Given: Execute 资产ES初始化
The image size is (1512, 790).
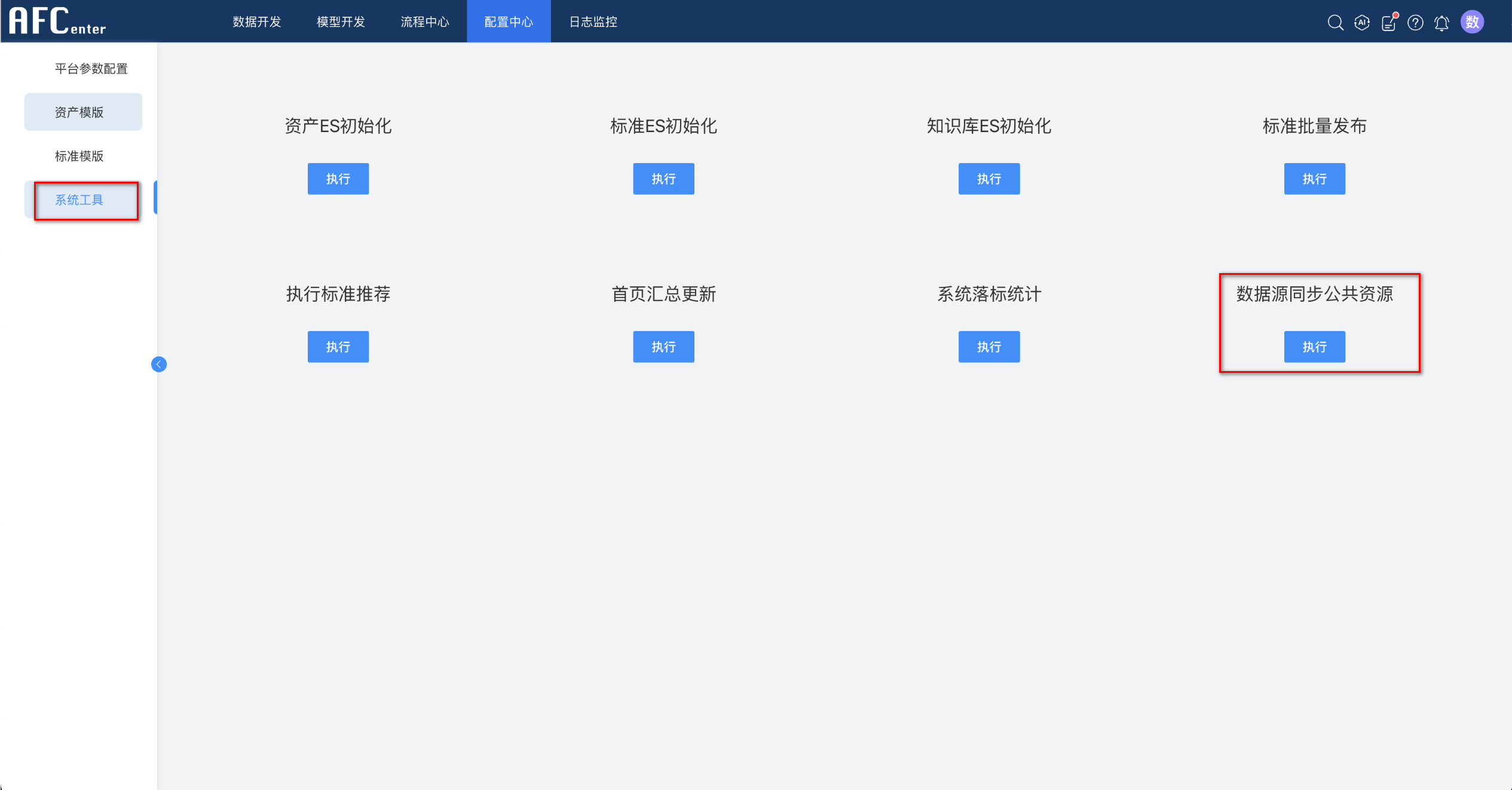Looking at the screenshot, I should (338, 179).
